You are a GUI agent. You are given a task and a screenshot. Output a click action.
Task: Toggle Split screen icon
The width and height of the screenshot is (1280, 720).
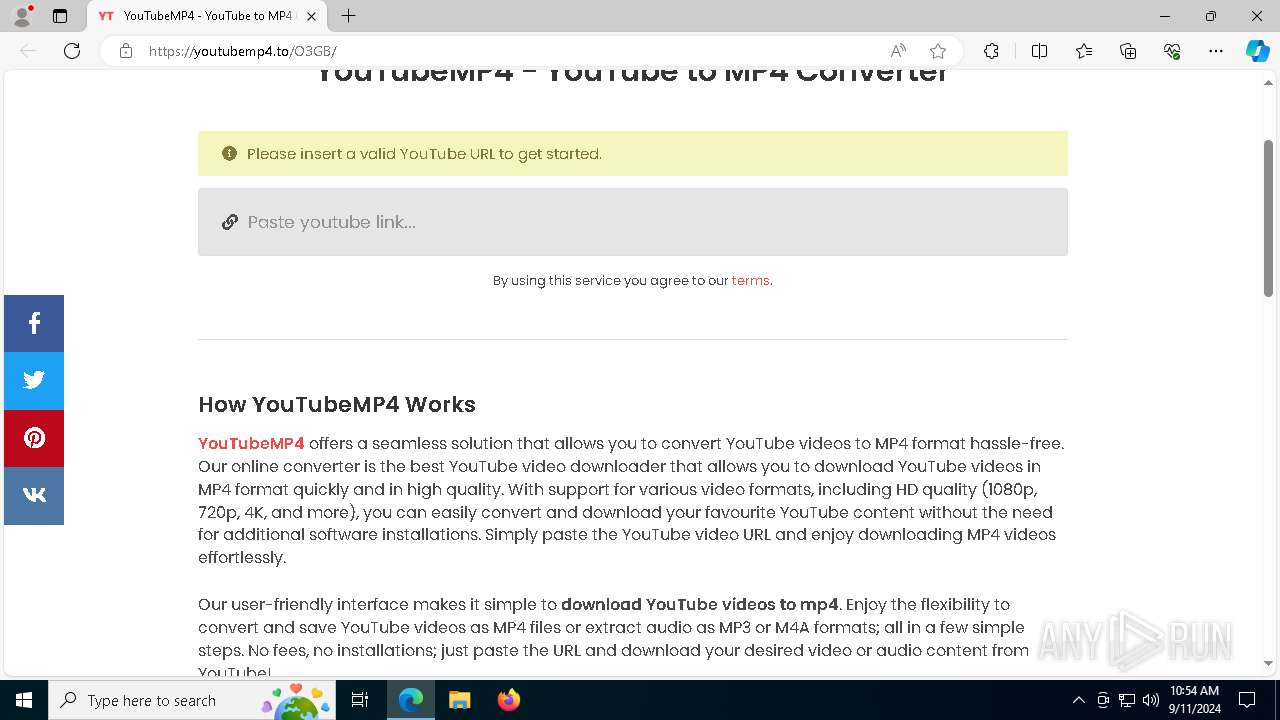(1039, 51)
